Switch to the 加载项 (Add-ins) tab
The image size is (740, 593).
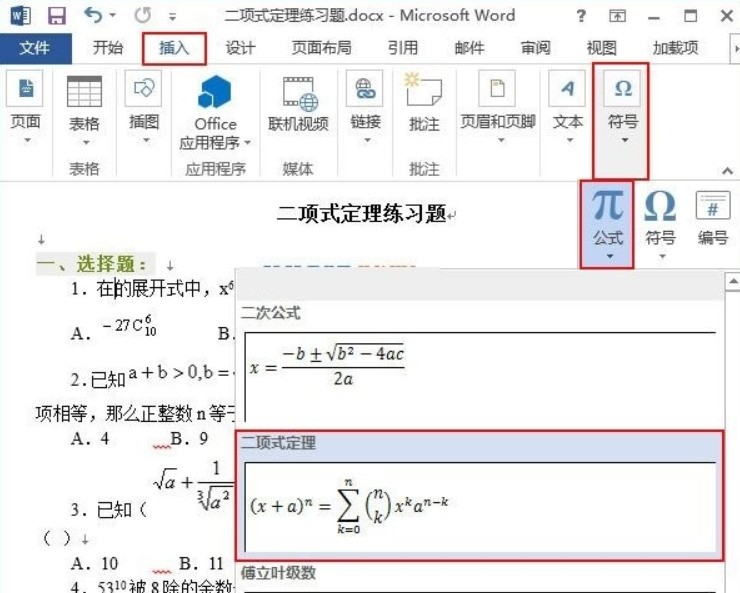(675, 48)
